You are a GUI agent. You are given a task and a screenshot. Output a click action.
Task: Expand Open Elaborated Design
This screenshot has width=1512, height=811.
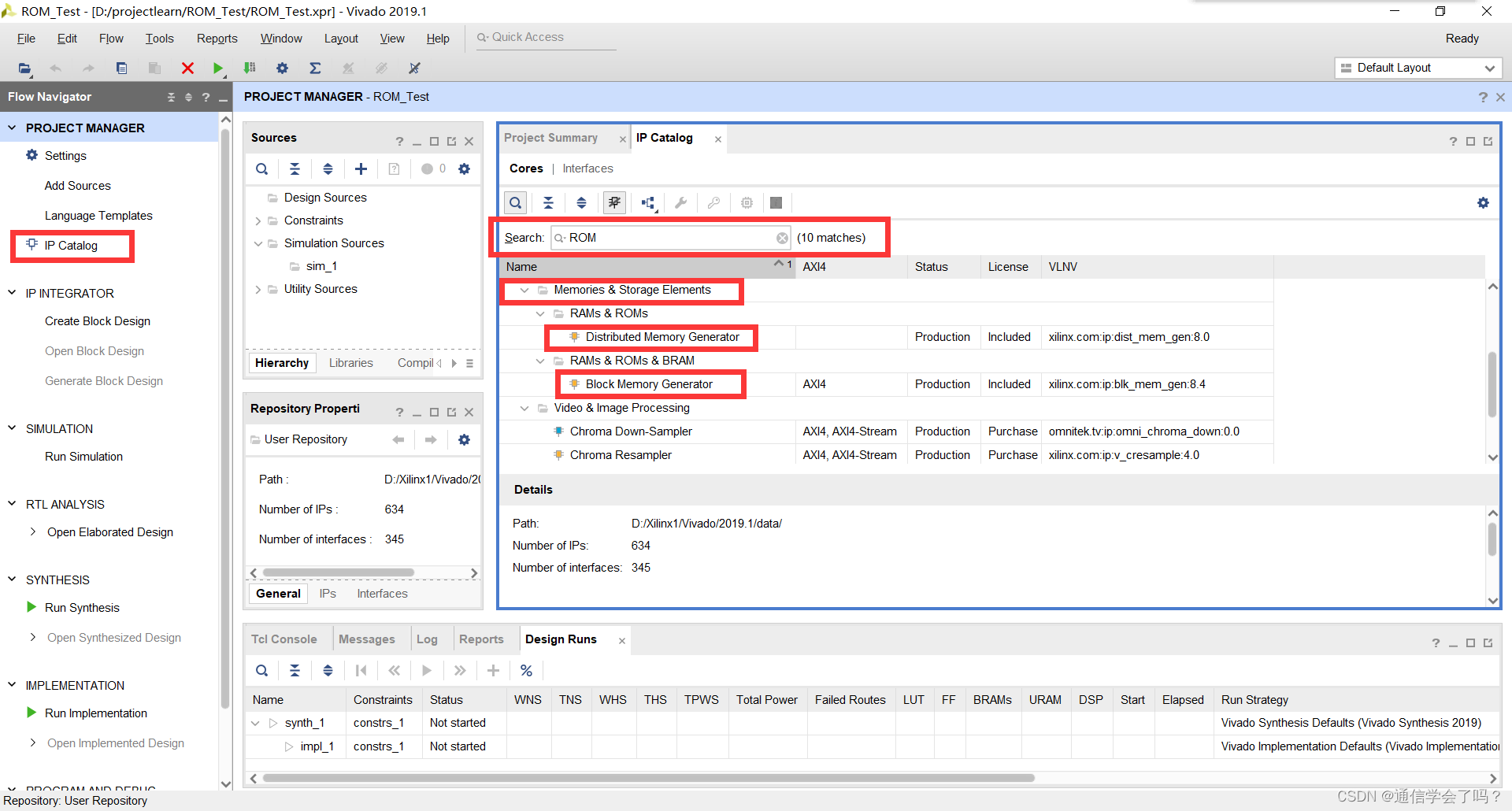pyautogui.click(x=32, y=531)
